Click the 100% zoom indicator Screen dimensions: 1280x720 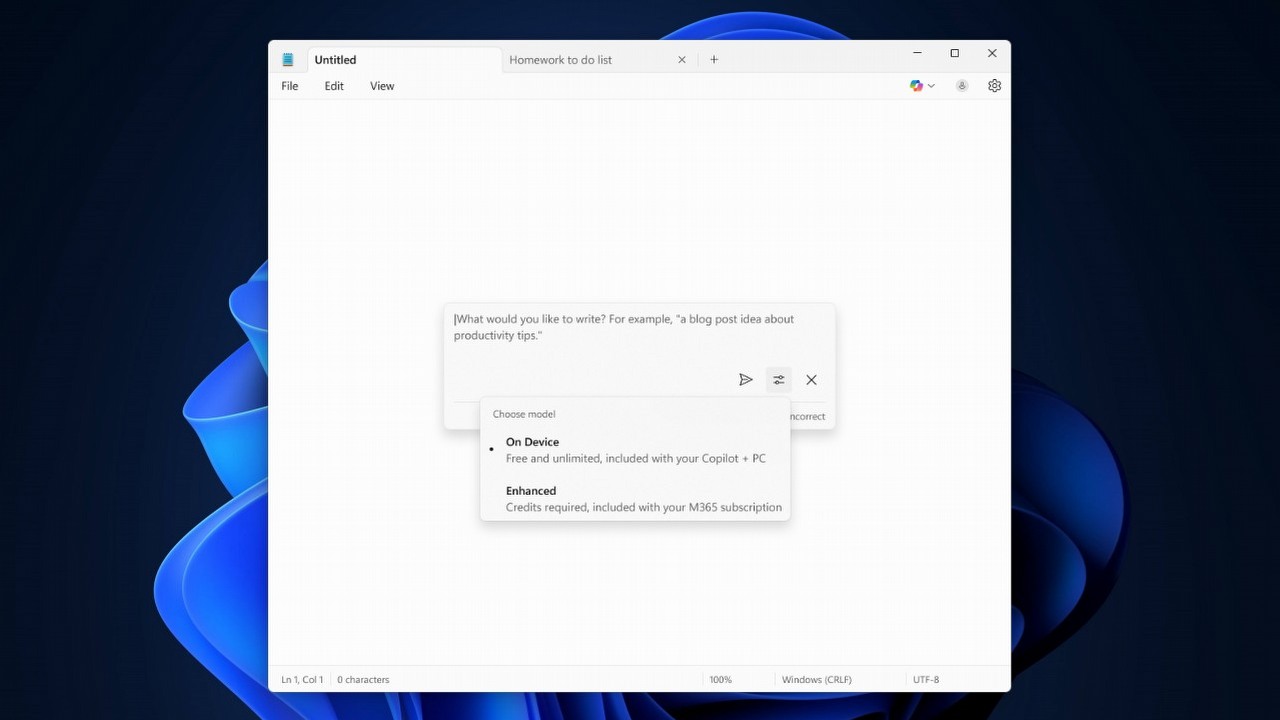coord(720,679)
